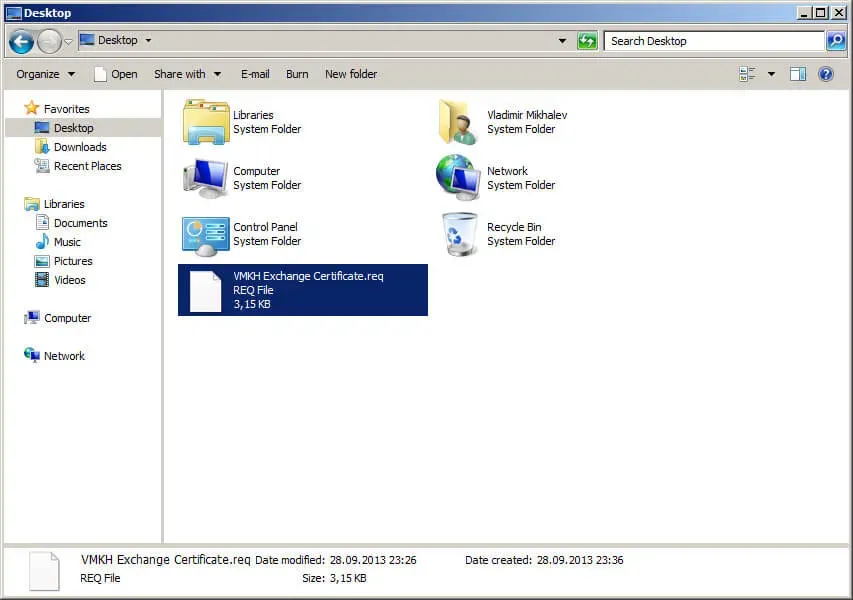Screen dimensions: 853x600
Task: Click the Forward navigation arrow
Action: coord(50,41)
